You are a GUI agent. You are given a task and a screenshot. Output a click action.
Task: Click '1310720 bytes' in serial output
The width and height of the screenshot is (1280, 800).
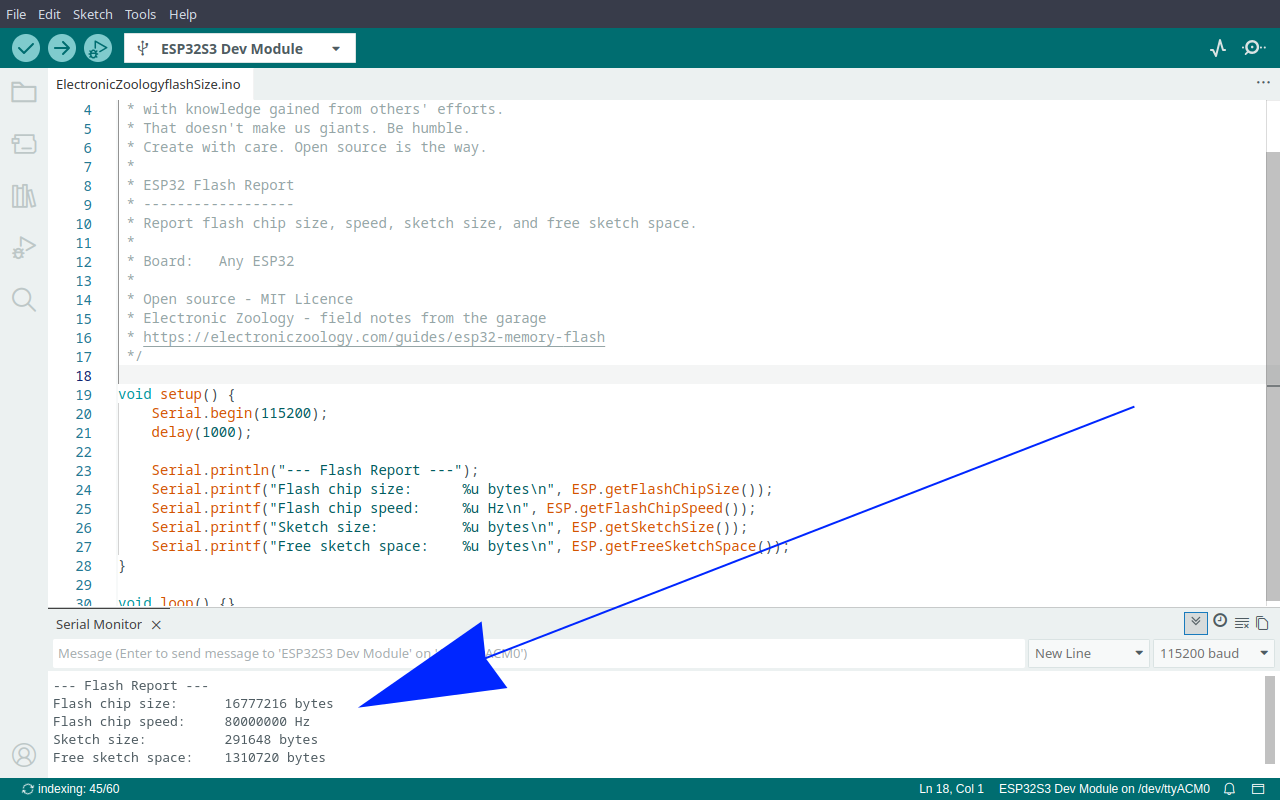click(x=275, y=758)
